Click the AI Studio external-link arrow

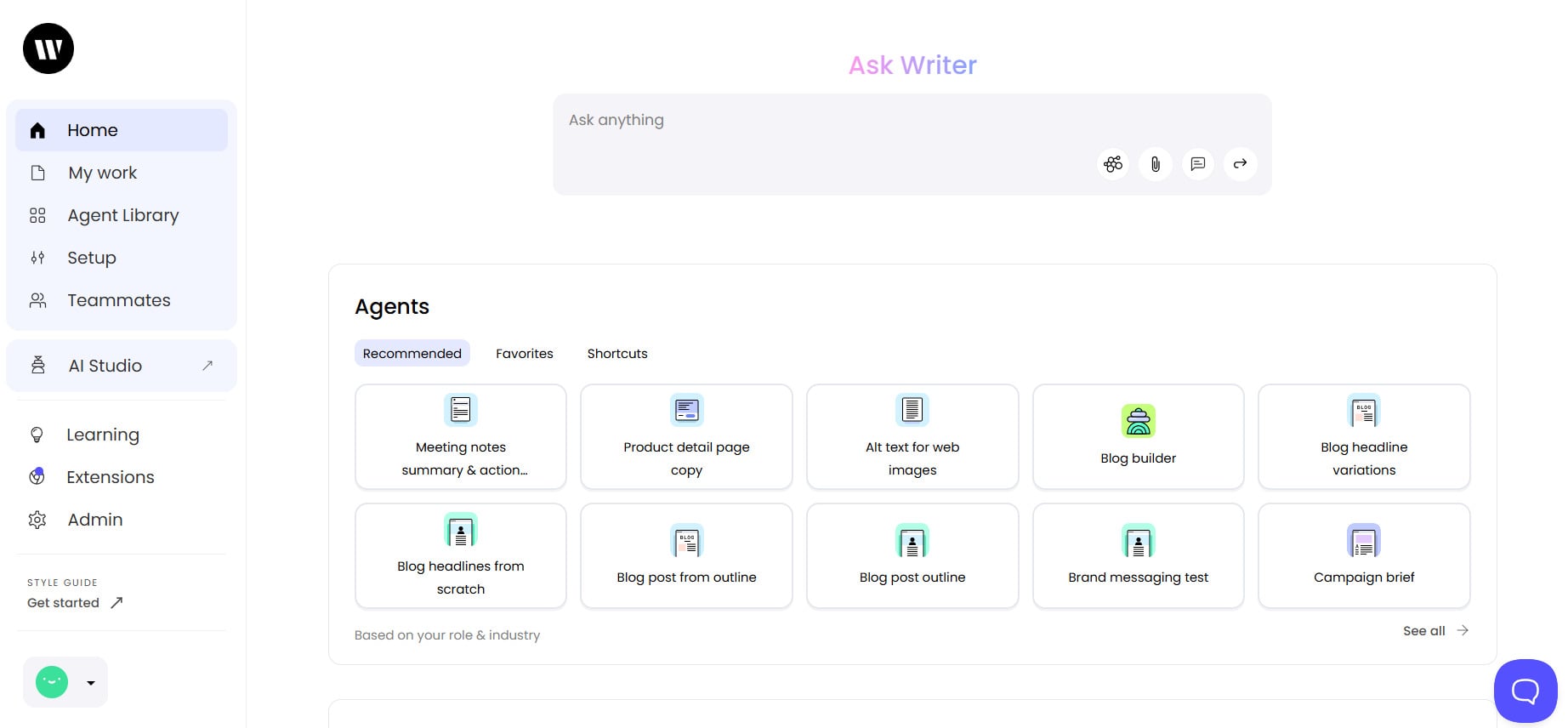click(207, 366)
